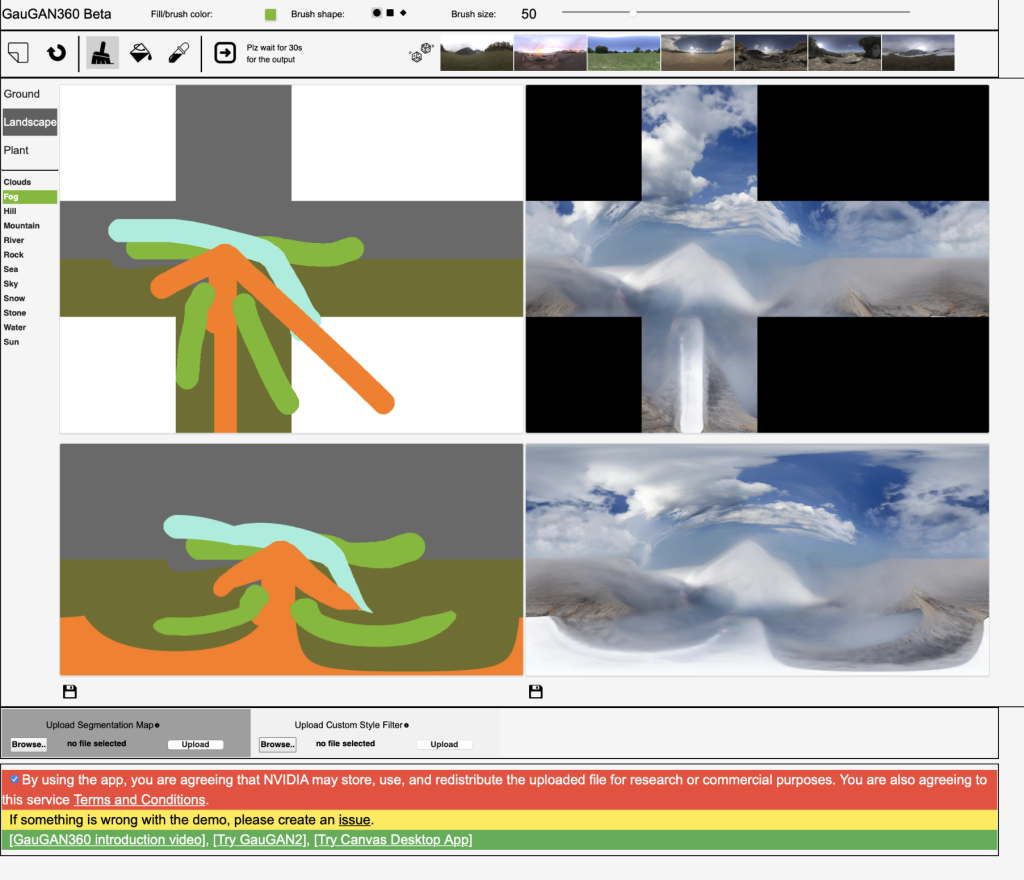Image resolution: width=1024 pixels, height=880 pixels.
Task: Choose the round brush shape
Action: 377,13
